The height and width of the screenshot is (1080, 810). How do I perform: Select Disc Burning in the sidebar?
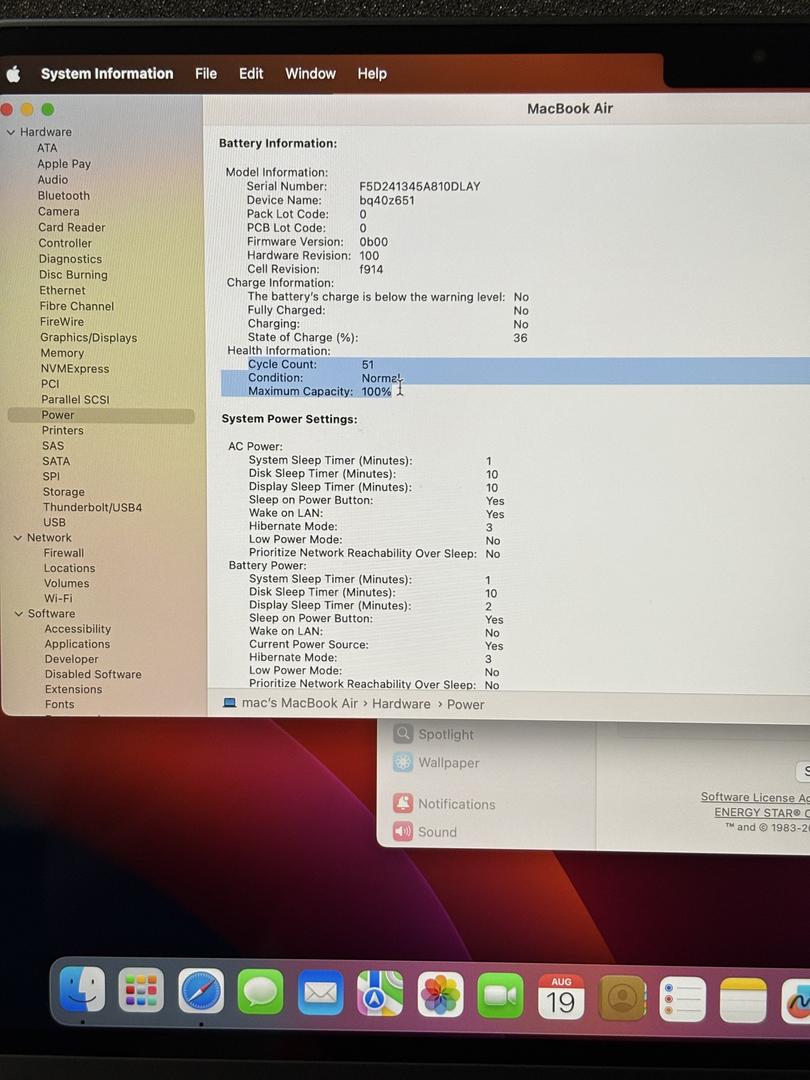(73, 275)
